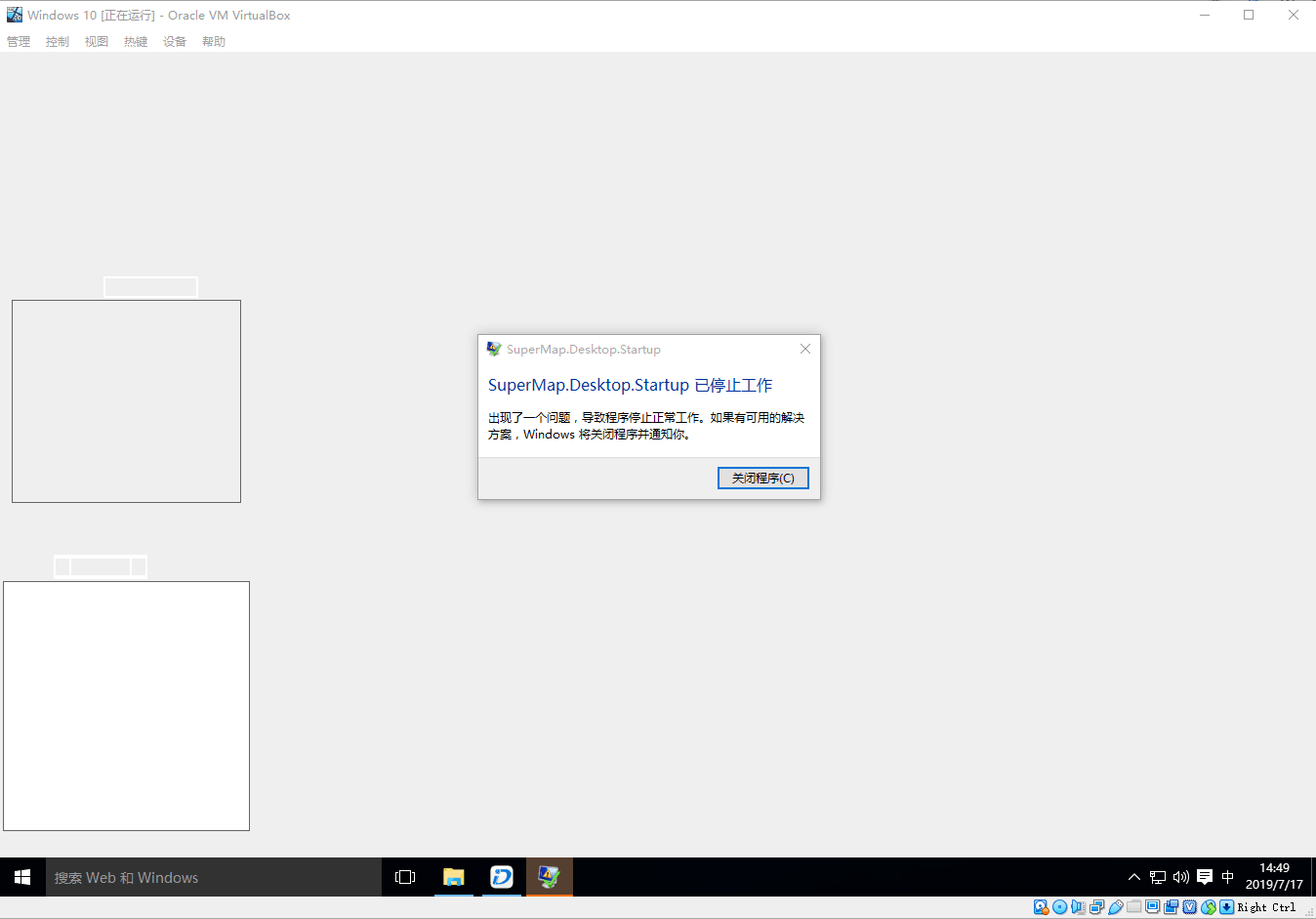Maximize the VirtualBox window
This screenshot has width=1316, height=919.
[1249, 15]
